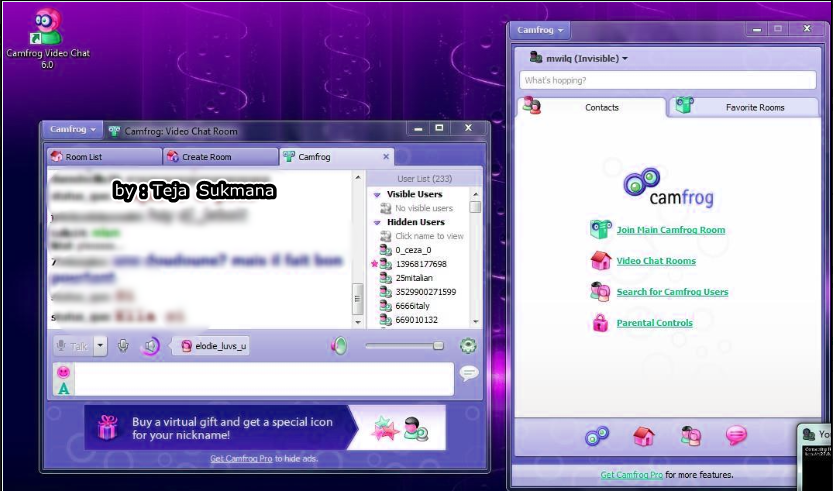Image resolution: width=833 pixels, height=491 pixels.
Task: Open mwilq (Invisible) status dropdown
Action: pos(586,58)
